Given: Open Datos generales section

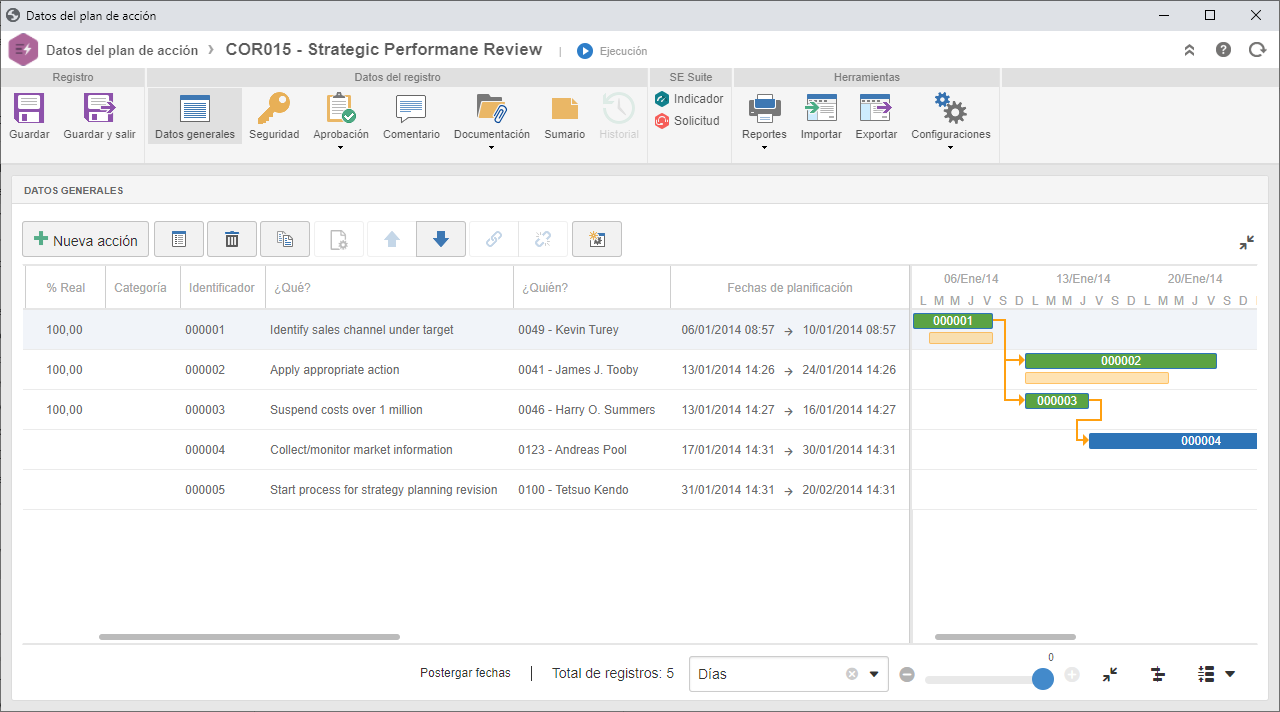Looking at the screenshot, I should tap(195, 116).
